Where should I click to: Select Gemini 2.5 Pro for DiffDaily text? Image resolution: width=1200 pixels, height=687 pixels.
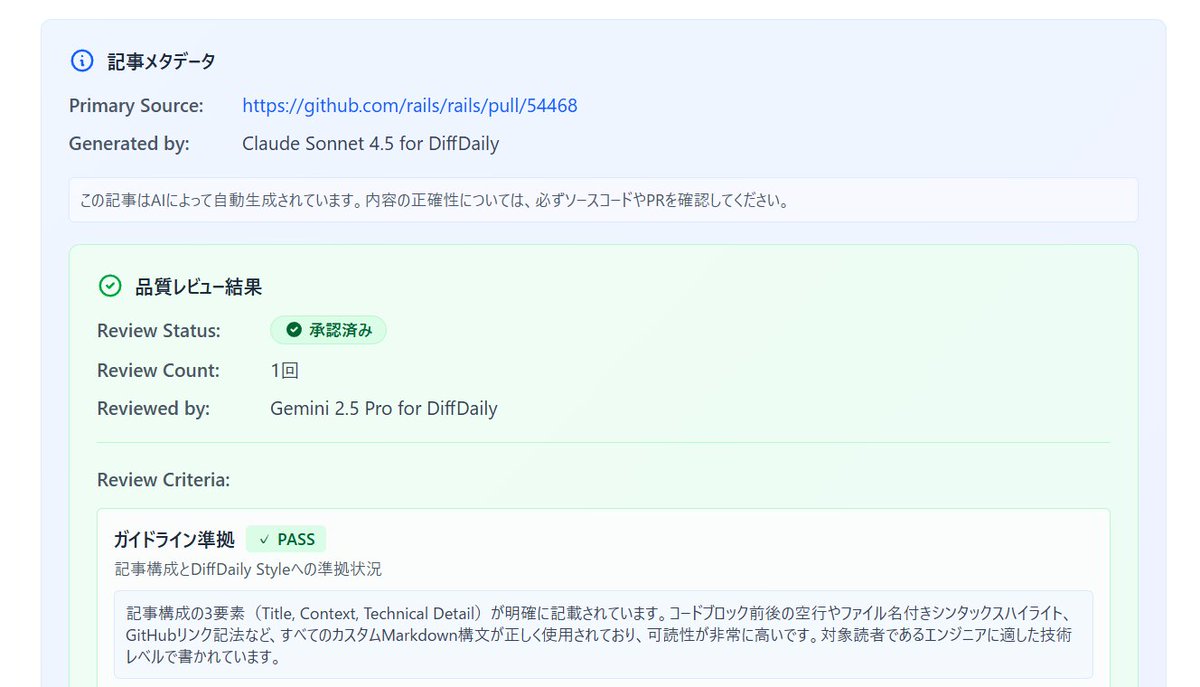point(384,408)
